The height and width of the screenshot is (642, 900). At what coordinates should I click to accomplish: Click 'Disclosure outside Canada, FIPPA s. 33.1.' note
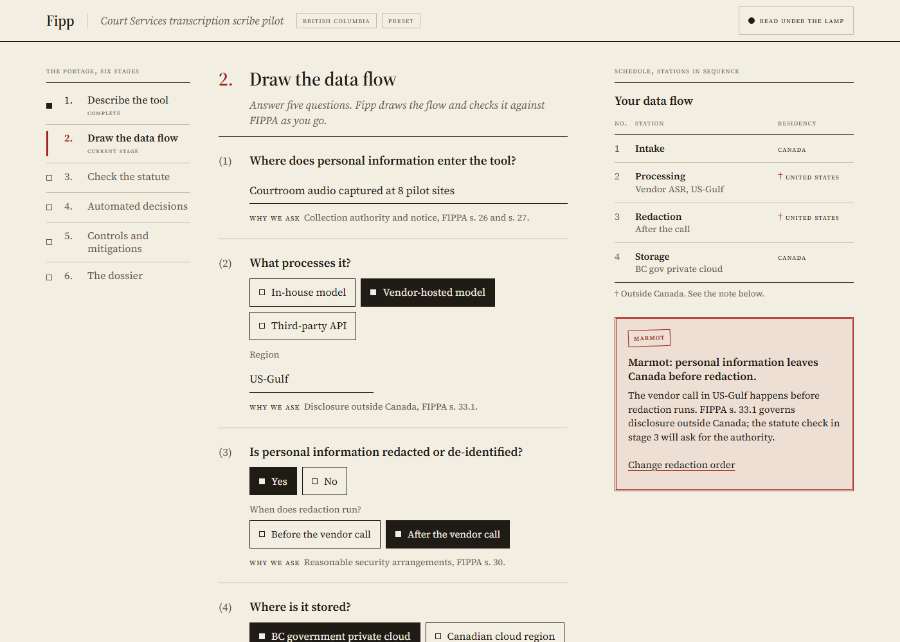click(x=390, y=407)
